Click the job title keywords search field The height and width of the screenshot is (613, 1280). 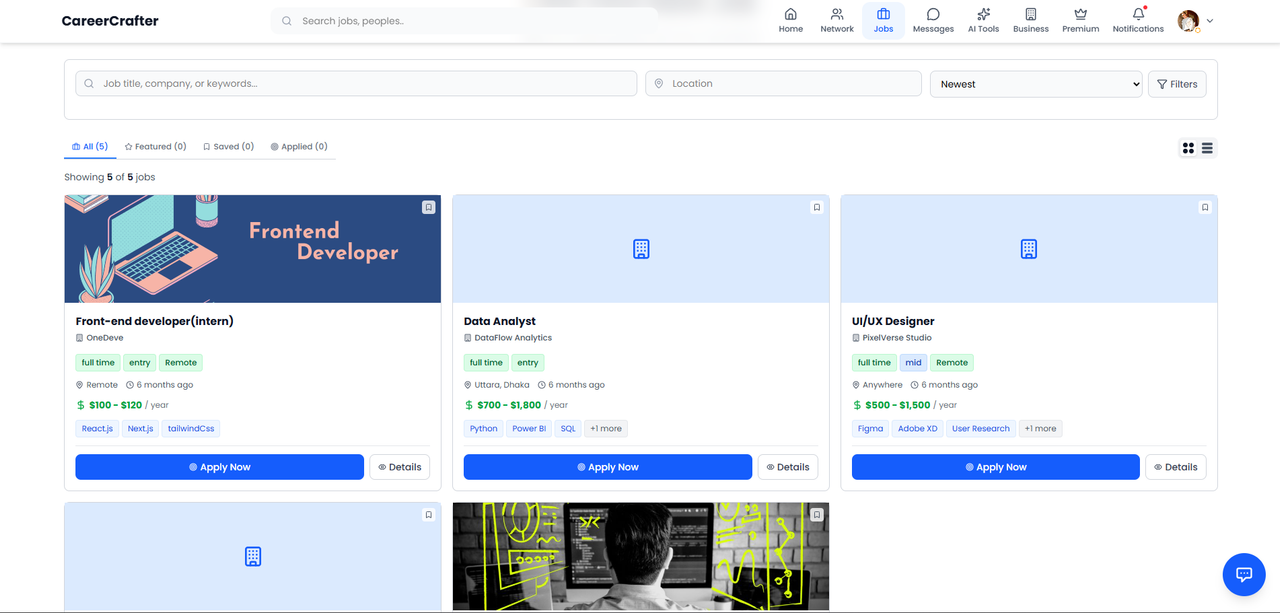click(356, 84)
